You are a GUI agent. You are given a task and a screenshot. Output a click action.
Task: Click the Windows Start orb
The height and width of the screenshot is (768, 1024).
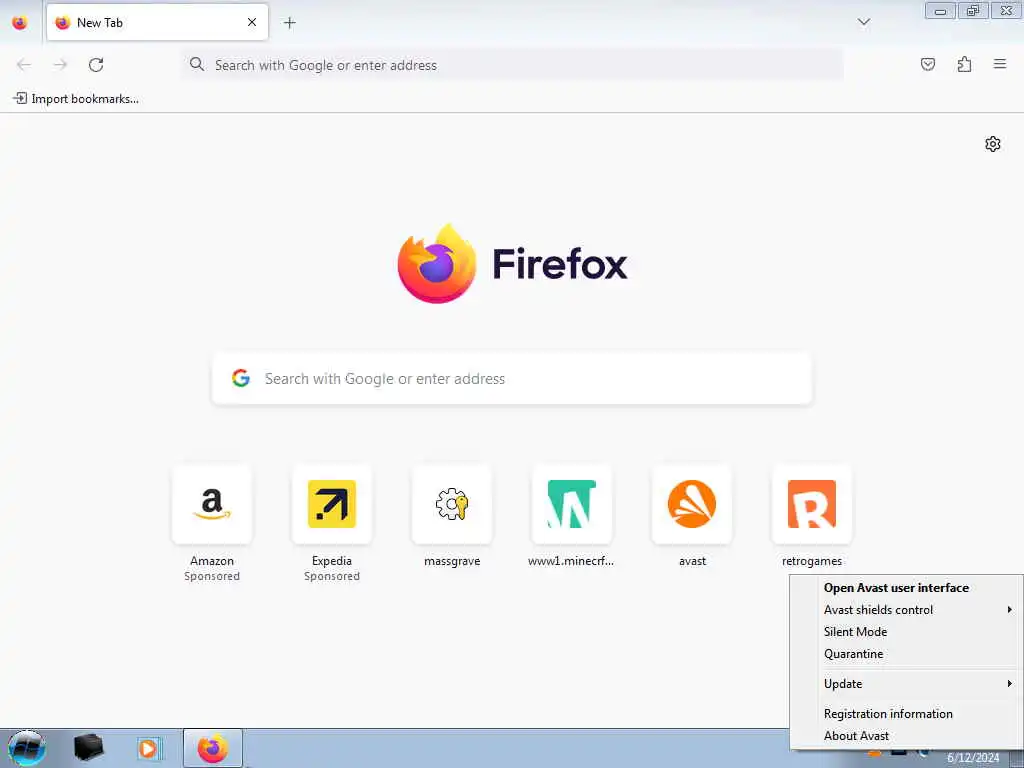[27, 748]
